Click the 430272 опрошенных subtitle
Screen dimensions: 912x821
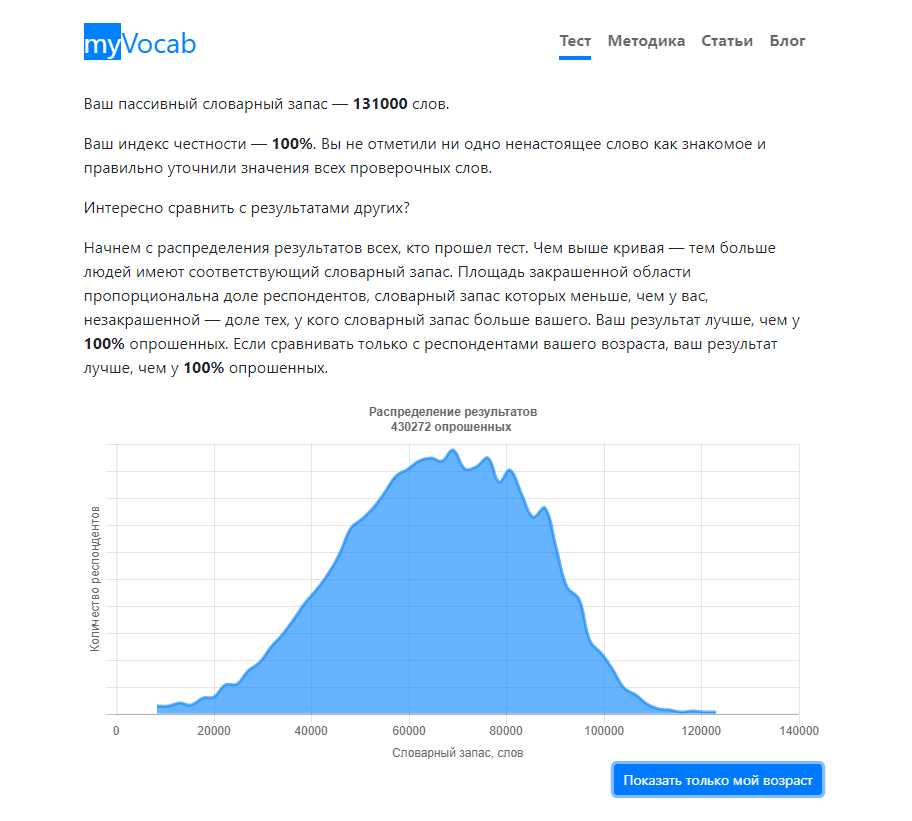pos(452,426)
